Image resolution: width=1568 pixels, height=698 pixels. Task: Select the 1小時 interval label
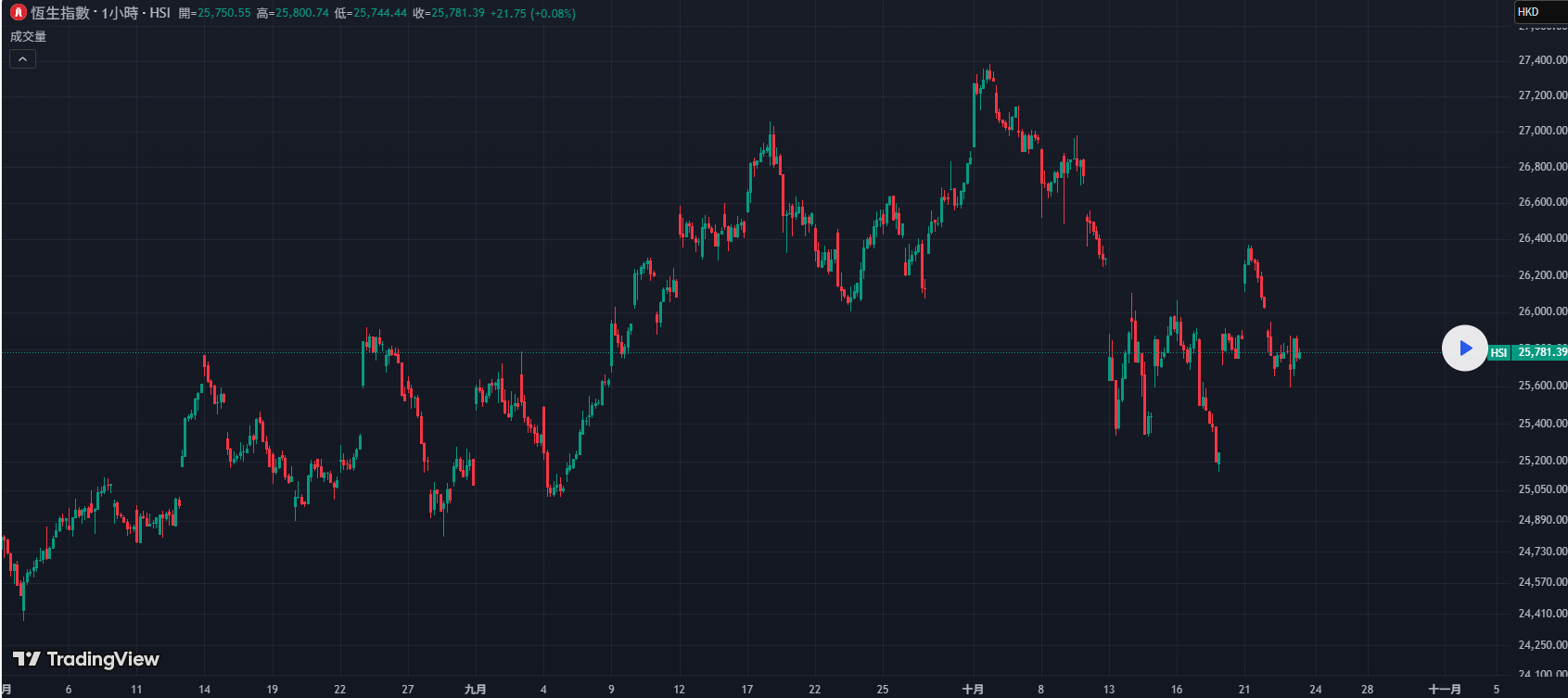120,13
